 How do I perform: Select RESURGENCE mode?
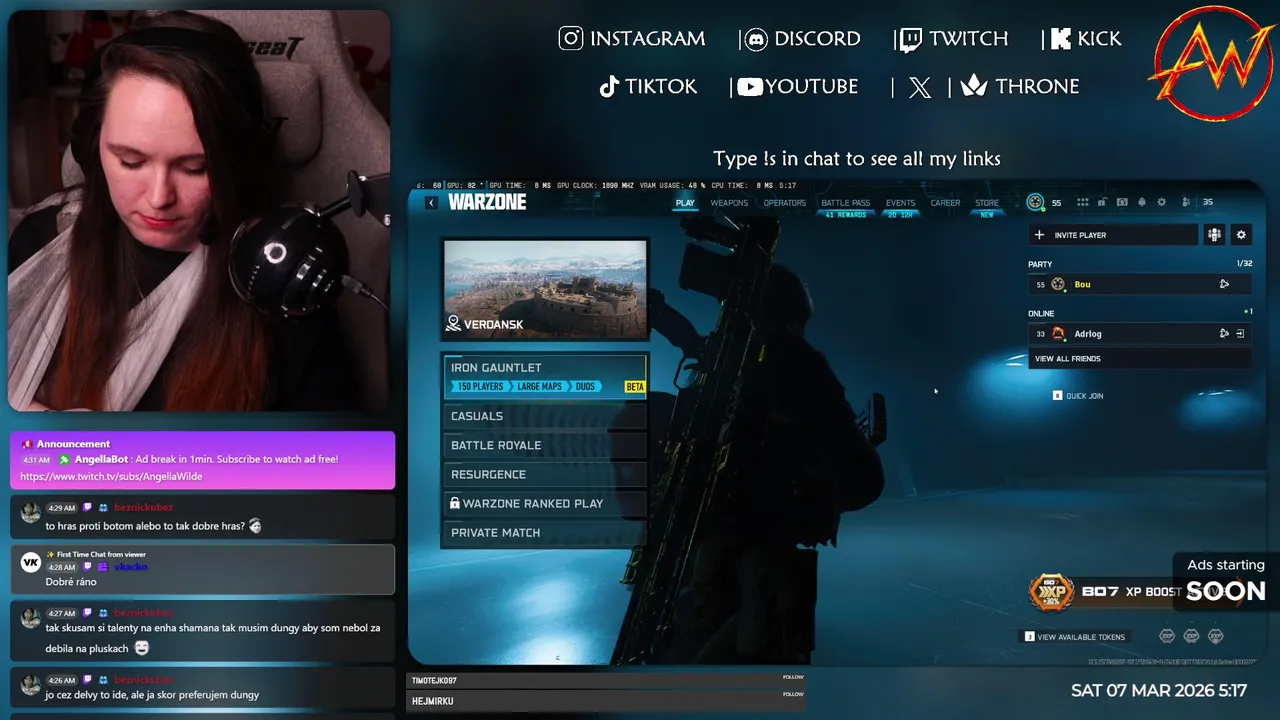pos(545,474)
